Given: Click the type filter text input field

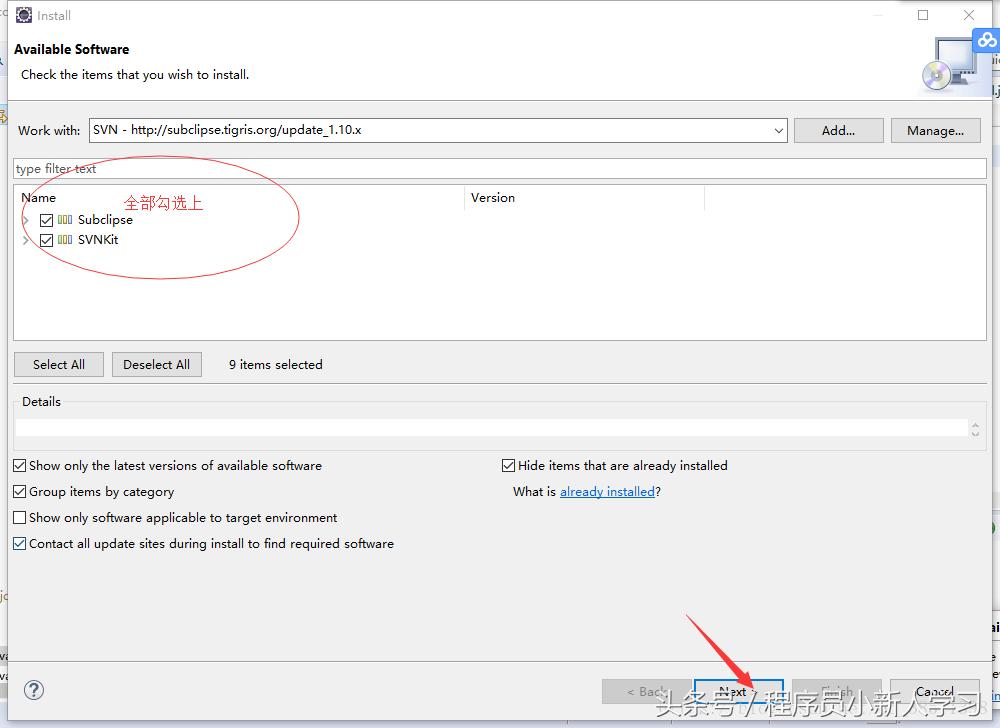Looking at the screenshot, I should [200, 168].
